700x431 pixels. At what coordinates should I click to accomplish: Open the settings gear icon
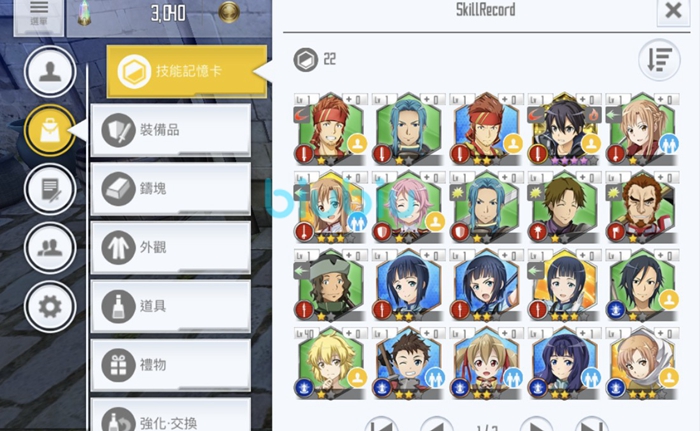[50, 306]
